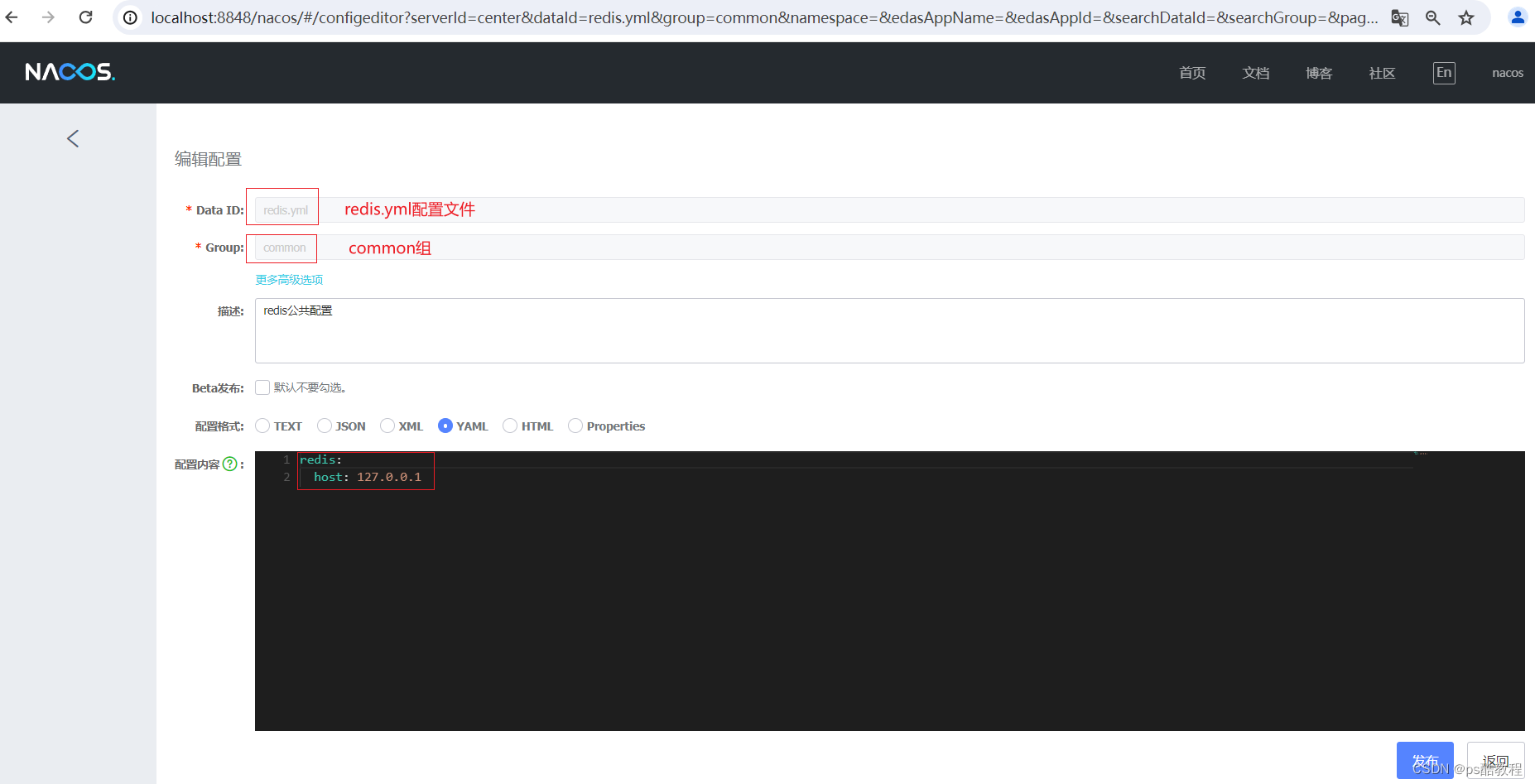Viewport: 1535px width, 784px height.
Task: Click the code line 'host: 127.0.0.1'
Action: pos(368,477)
